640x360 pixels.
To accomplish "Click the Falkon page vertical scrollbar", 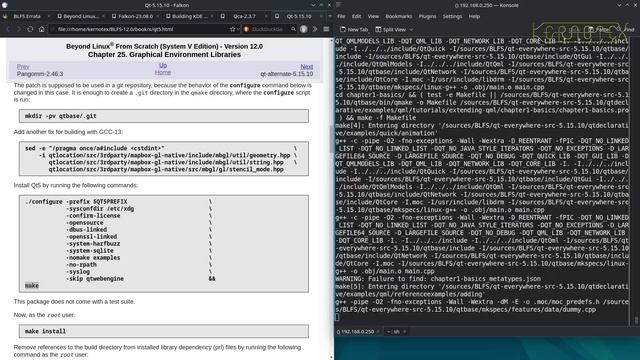I will click(331, 139).
